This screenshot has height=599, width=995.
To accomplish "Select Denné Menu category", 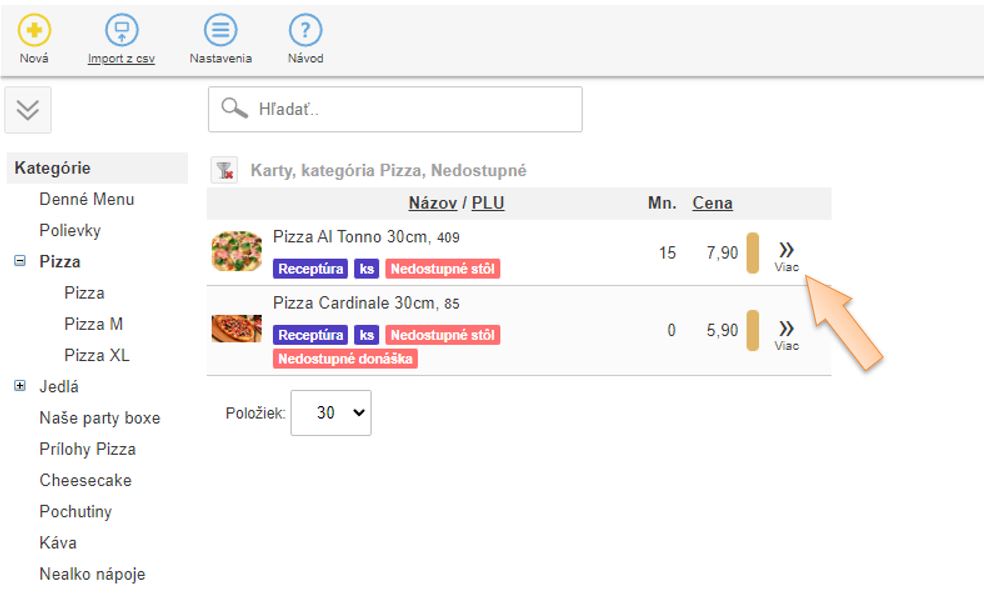I will coord(86,199).
